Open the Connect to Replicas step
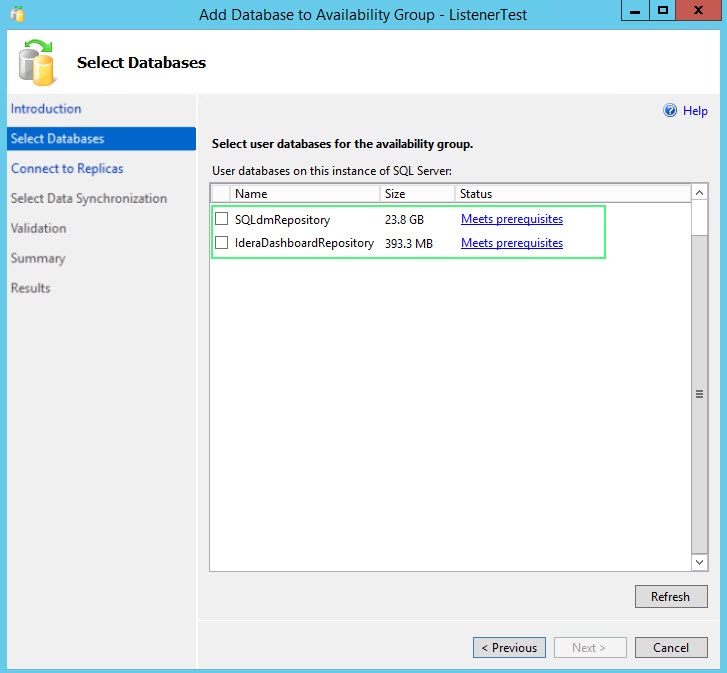This screenshot has height=673, width=727. pos(67,168)
